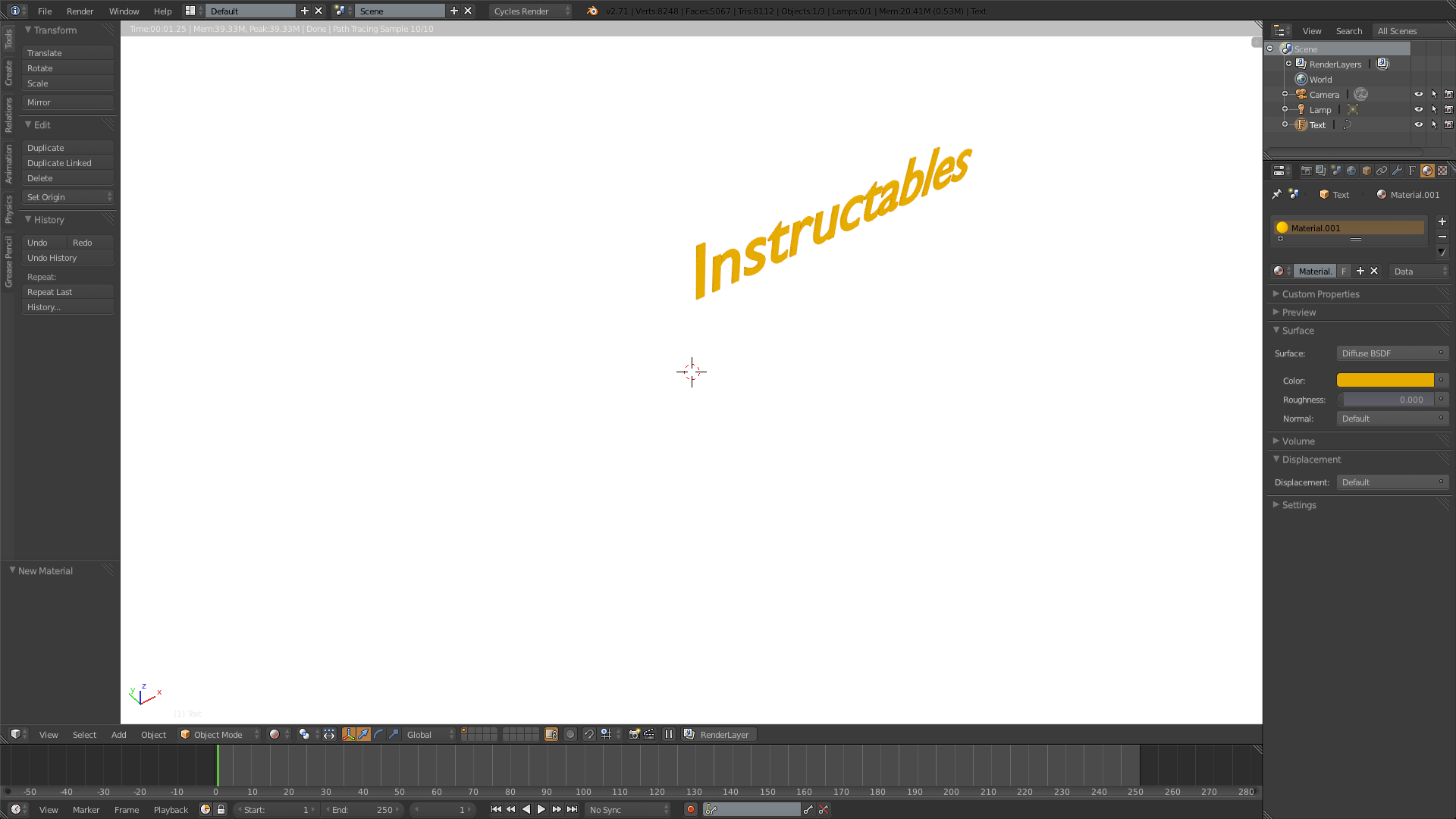1456x819 pixels.
Task: Toggle the Camera restrict-render icon
Action: (x=1449, y=94)
